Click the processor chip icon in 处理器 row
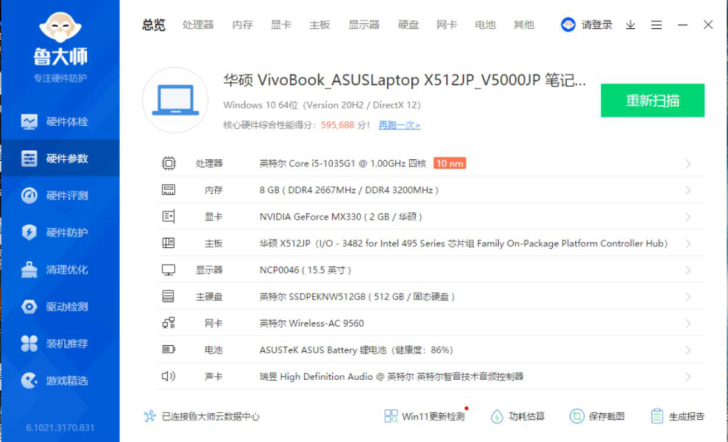Image resolution: width=728 pixels, height=442 pixels. pyautogui.click(x=169, y=163)
